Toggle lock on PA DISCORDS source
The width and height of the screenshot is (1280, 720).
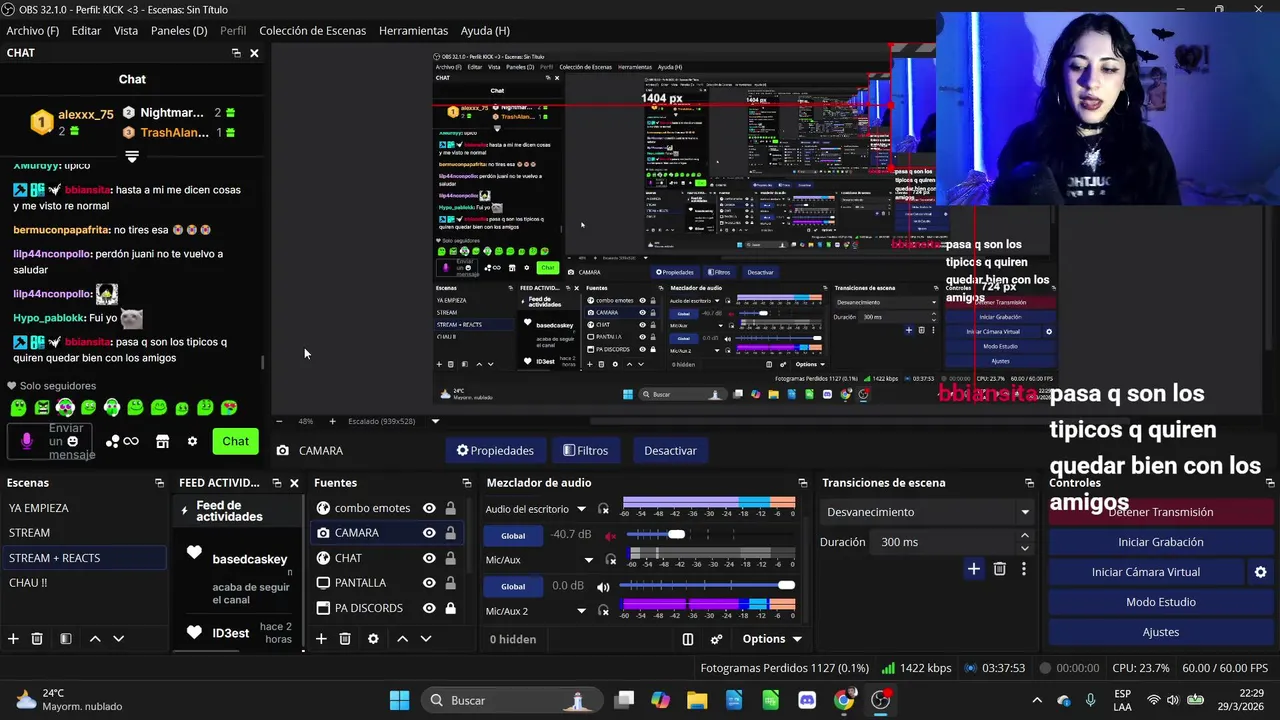point(451,608)
